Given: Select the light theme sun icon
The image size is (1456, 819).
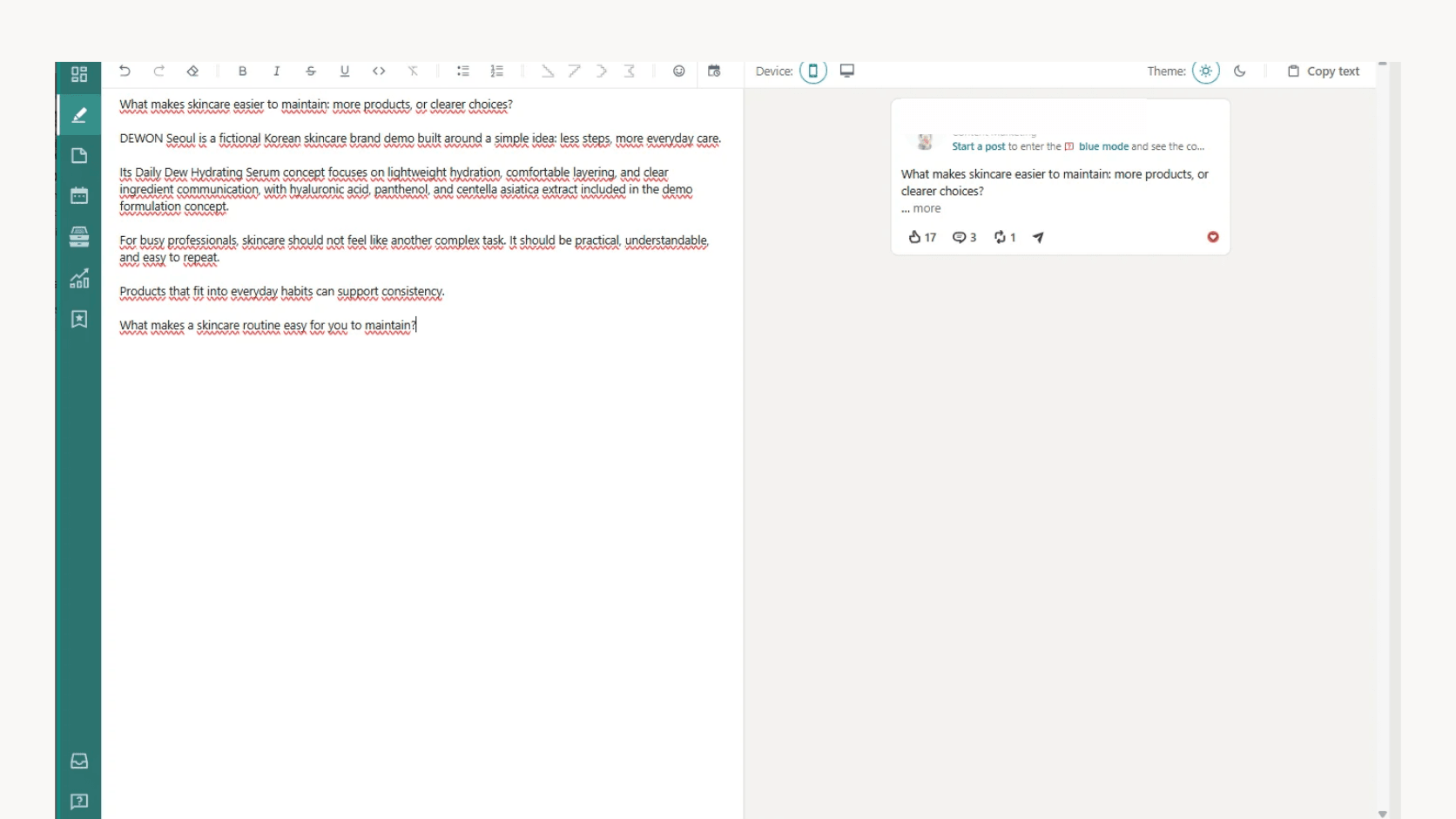Looking at the screenshot, I should coord(1206,71).
